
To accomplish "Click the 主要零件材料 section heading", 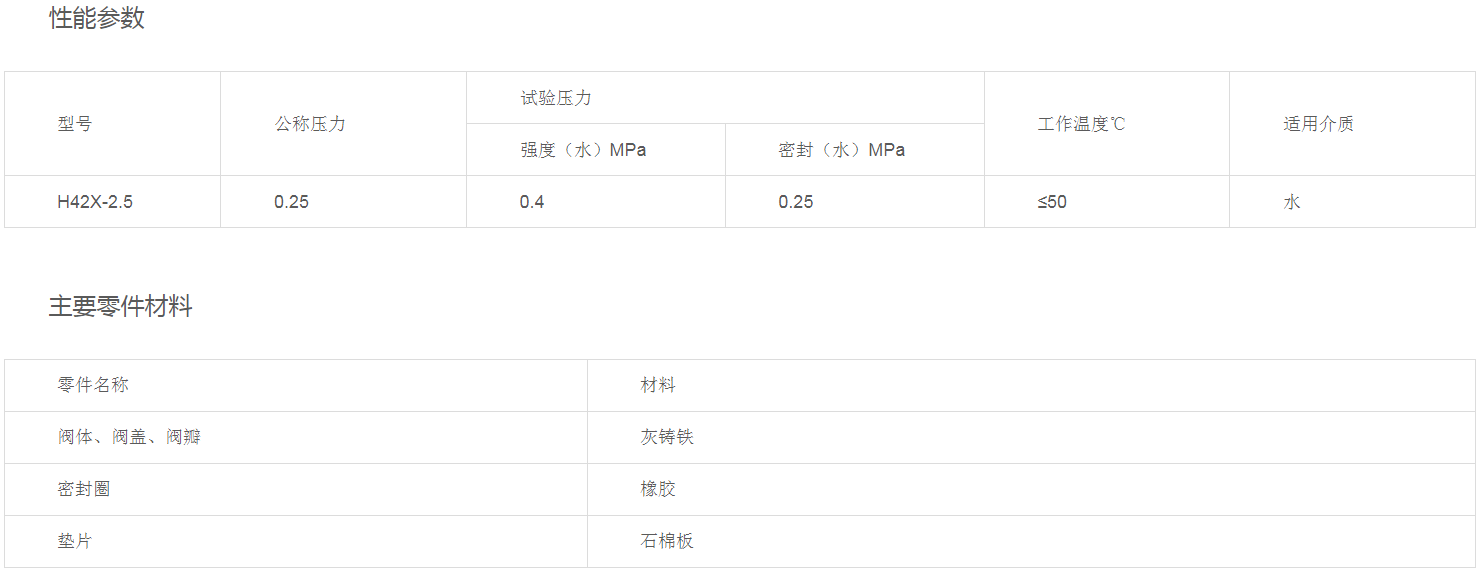I will [121, 307].
